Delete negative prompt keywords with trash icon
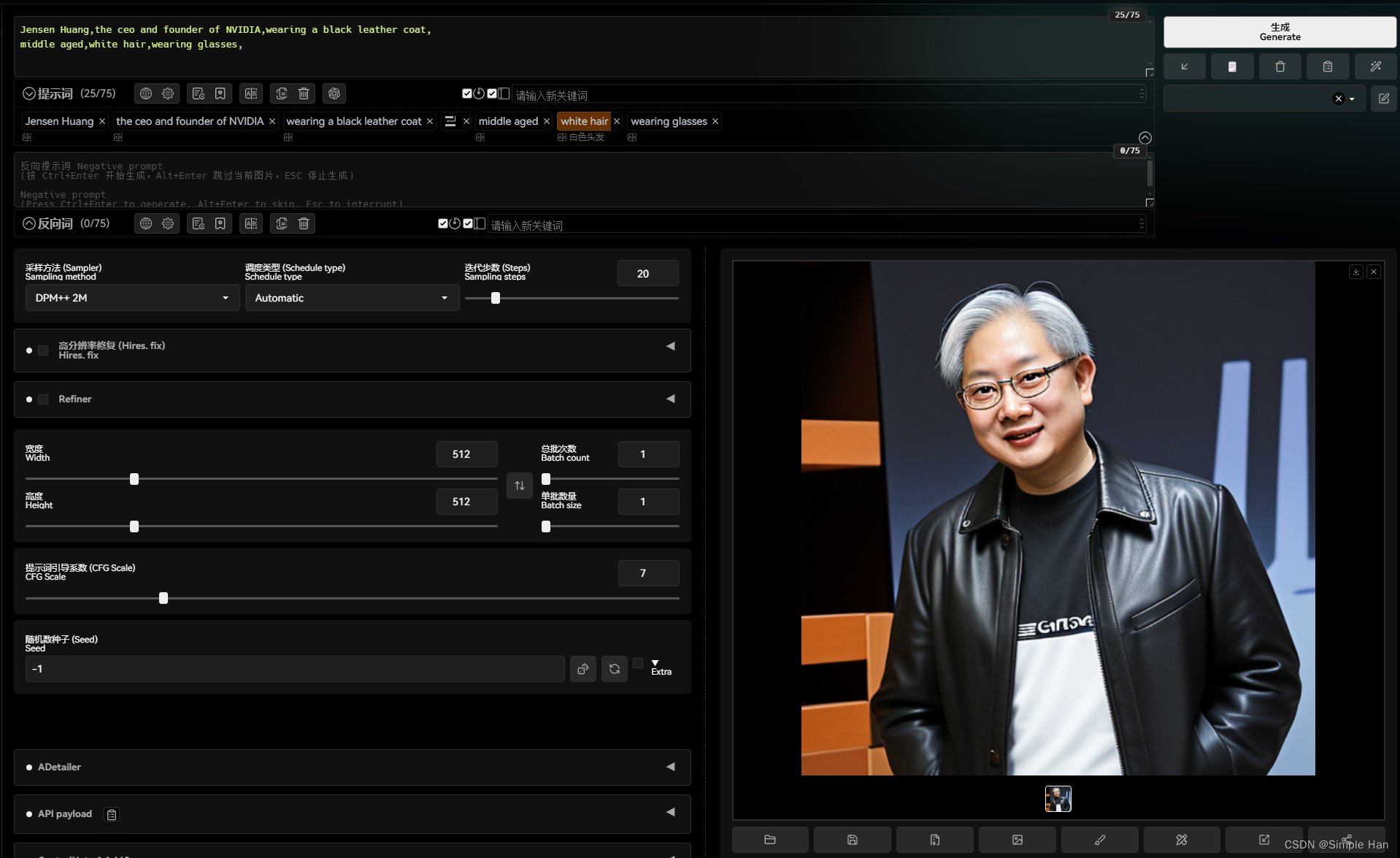 (x=304, y=223)
